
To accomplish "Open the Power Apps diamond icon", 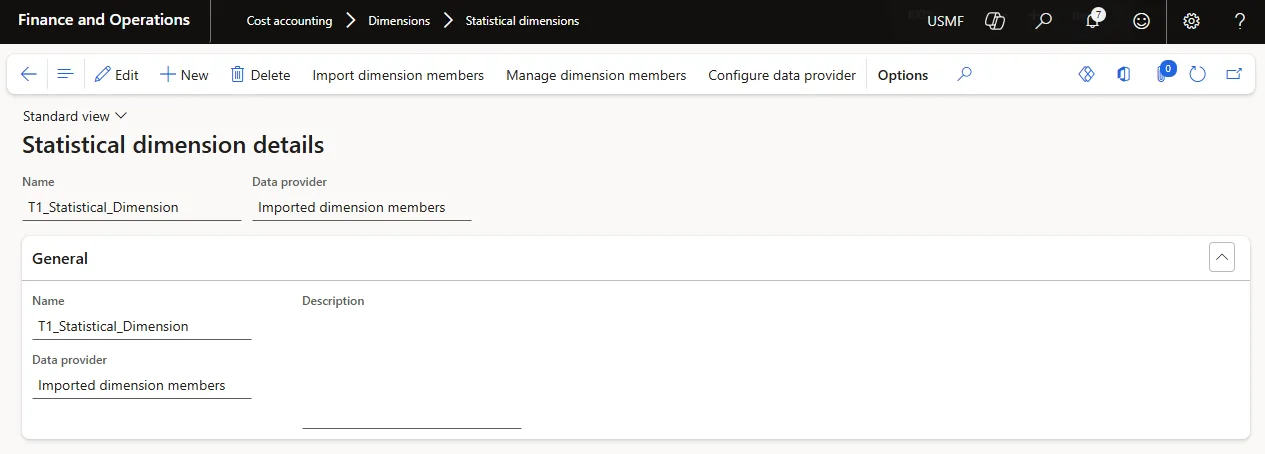I will pyautogui.click(x=1087, y=75).
